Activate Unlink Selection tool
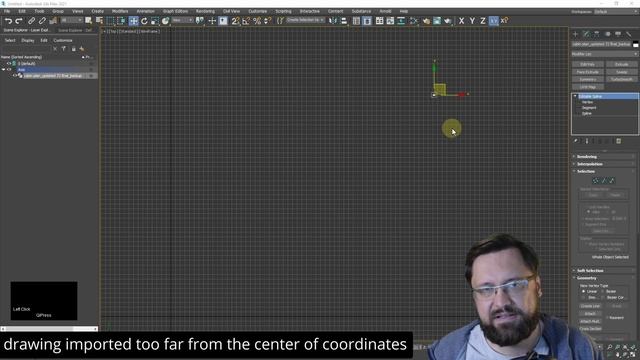 pyautogui.click(x=42, y=20)
